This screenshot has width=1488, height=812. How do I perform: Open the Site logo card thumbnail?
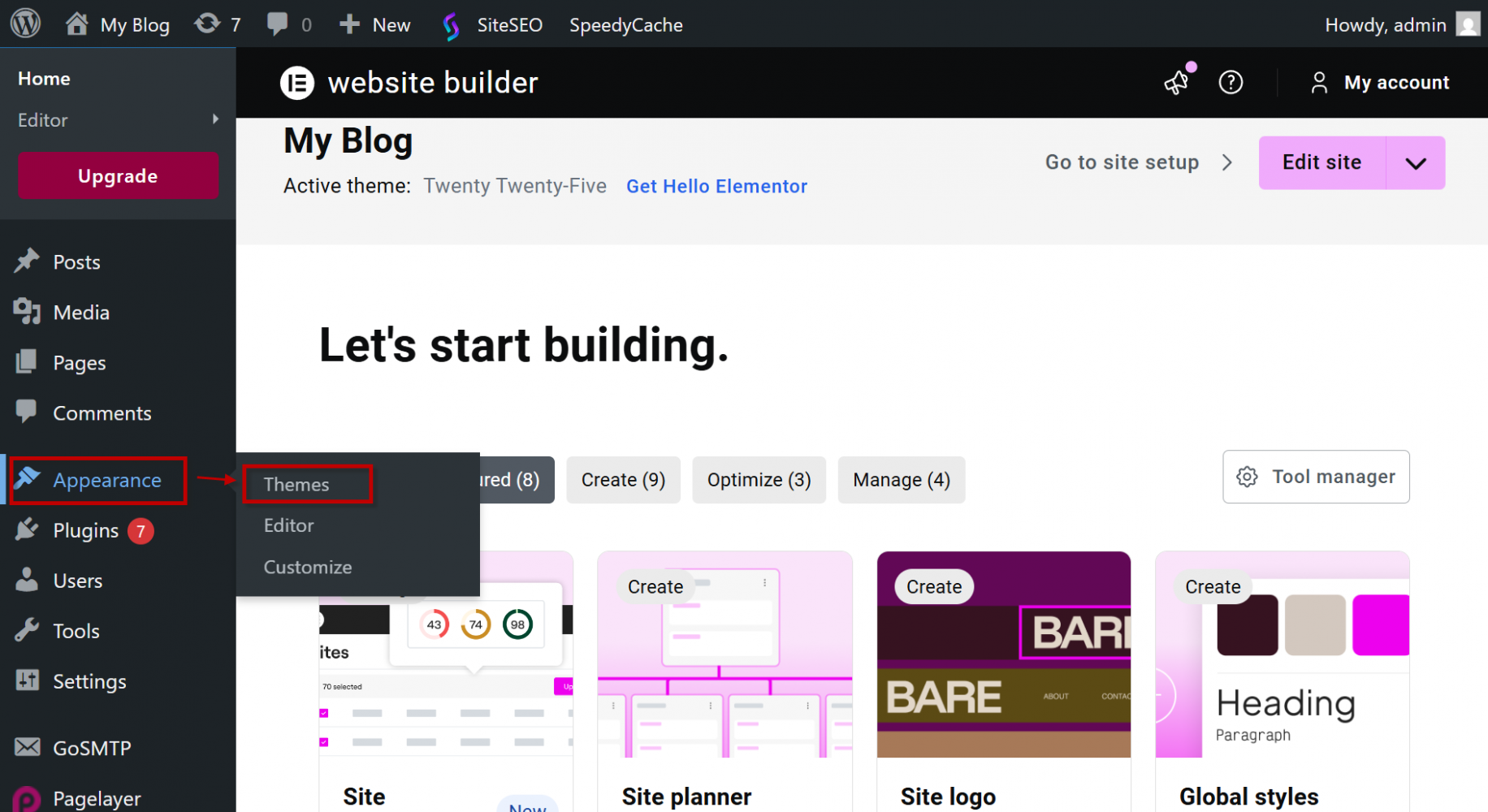tap(1003, 654)
